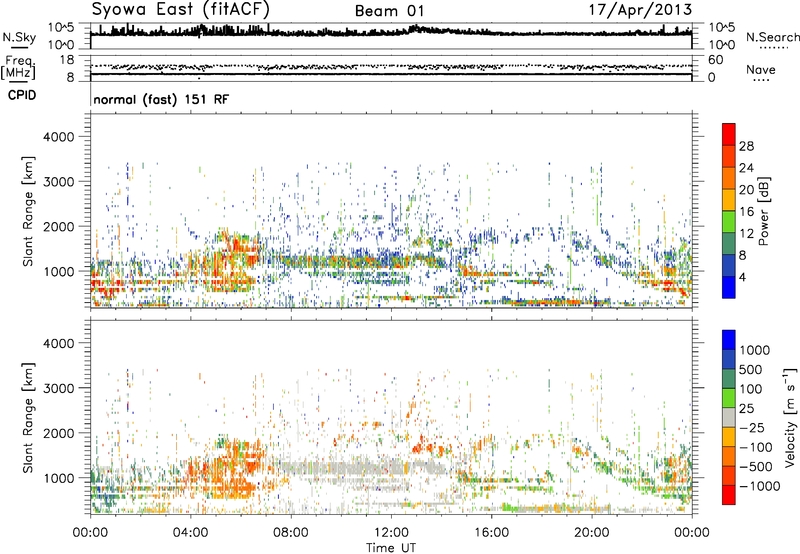This screenshot has height=554, width=800.
Task: Click the date "17/Apr/2013"
Action: click(x=641, y=10)
